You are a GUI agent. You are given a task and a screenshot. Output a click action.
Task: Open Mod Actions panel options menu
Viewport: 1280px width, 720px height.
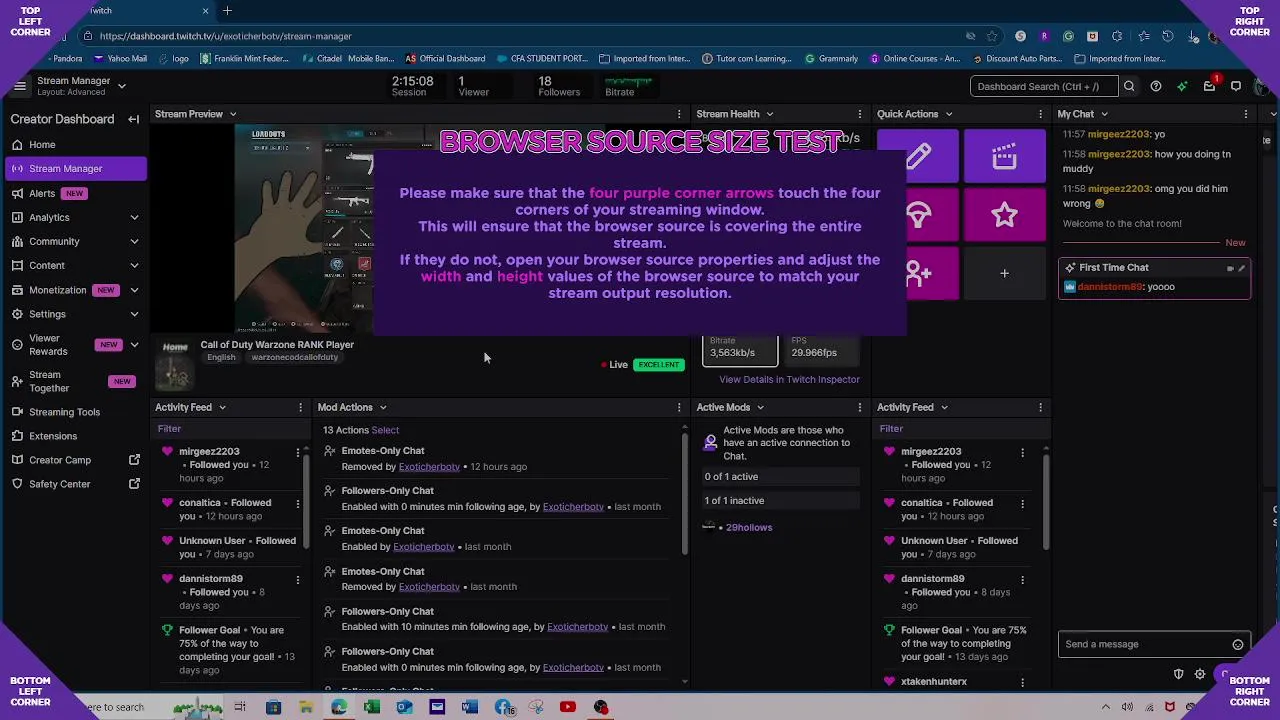[679, 407]
